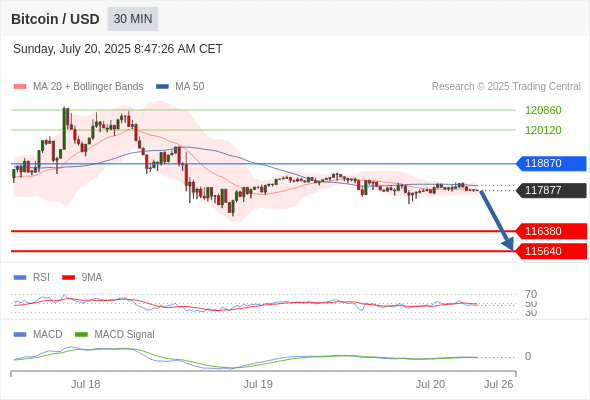
Task: Select the blue 118870 pivot price label
Action: (x=551, y=163)
